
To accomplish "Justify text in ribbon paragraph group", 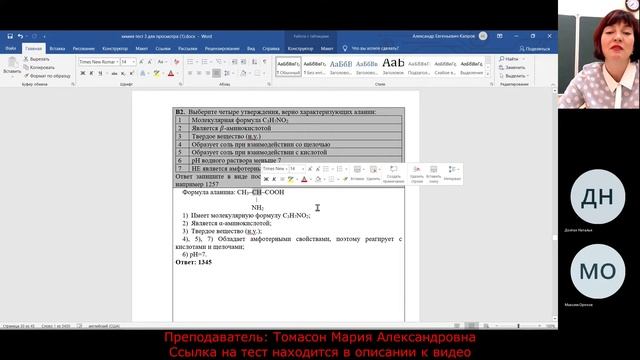I will 216,73.
